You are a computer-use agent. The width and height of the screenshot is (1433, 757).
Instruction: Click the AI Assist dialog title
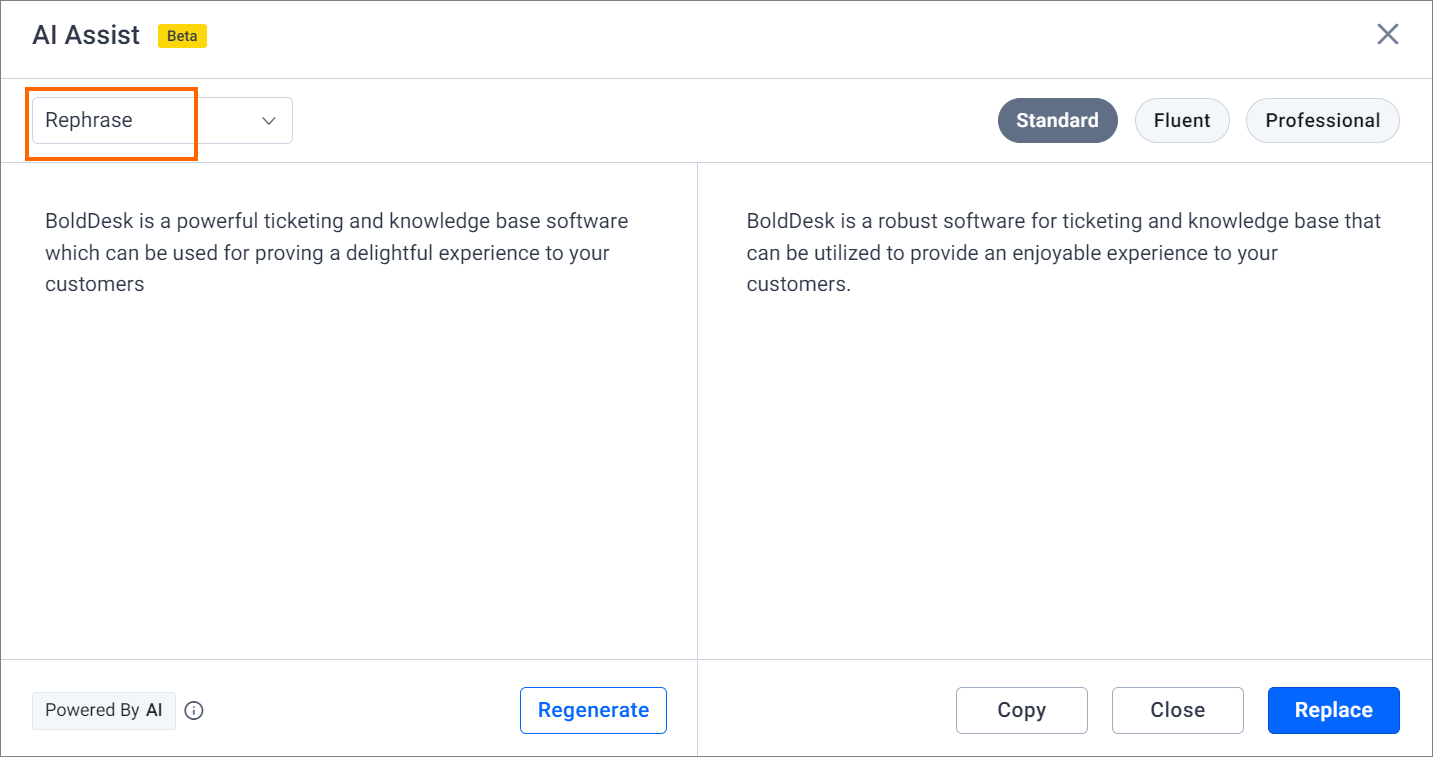[x=86, y=35]
